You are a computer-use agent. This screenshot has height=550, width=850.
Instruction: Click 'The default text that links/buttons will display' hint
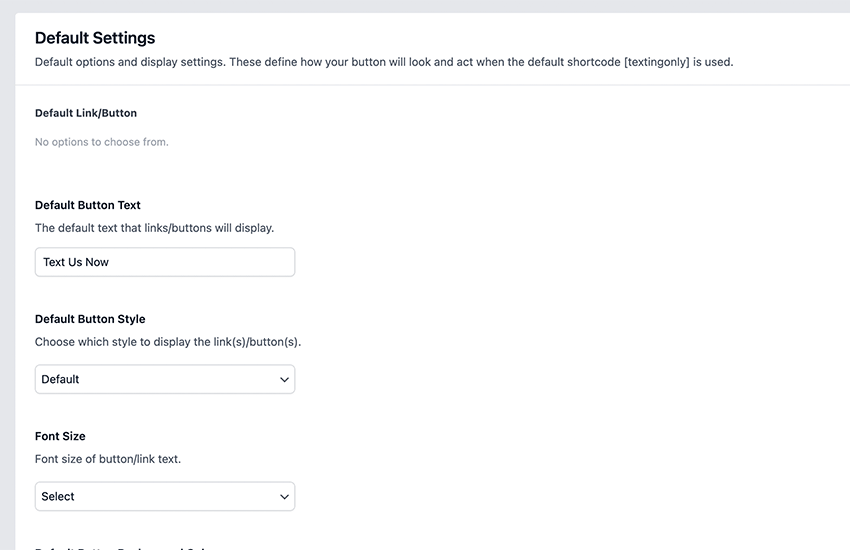154,228
